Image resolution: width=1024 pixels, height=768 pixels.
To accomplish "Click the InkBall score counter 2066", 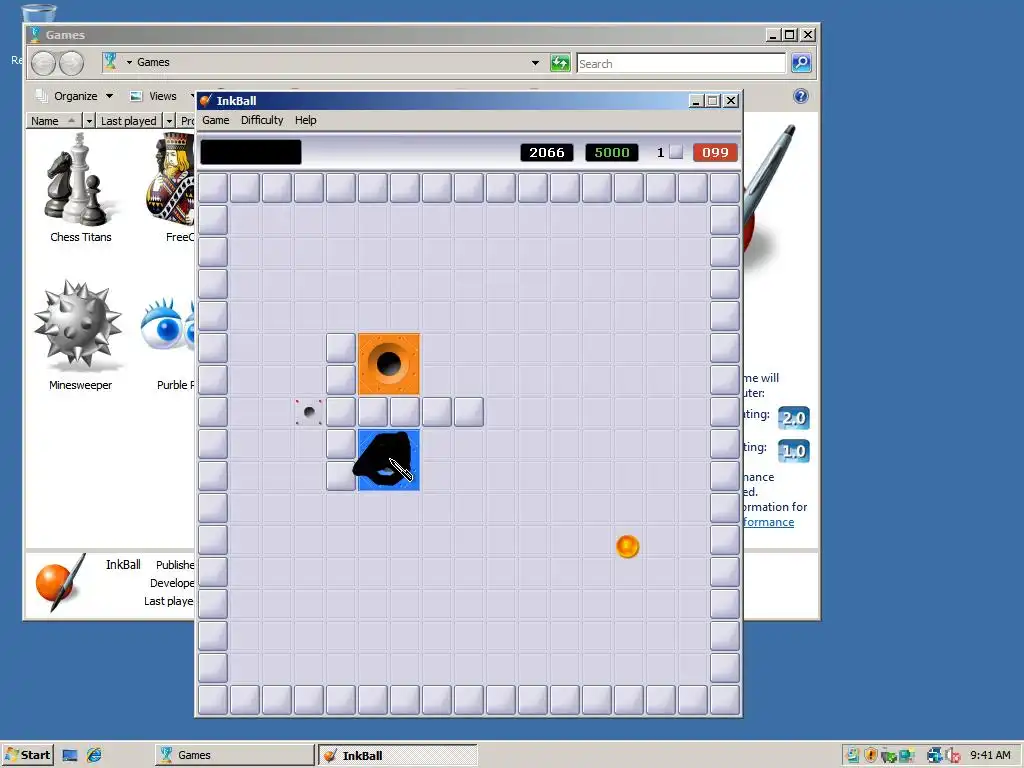I will 547,152.
